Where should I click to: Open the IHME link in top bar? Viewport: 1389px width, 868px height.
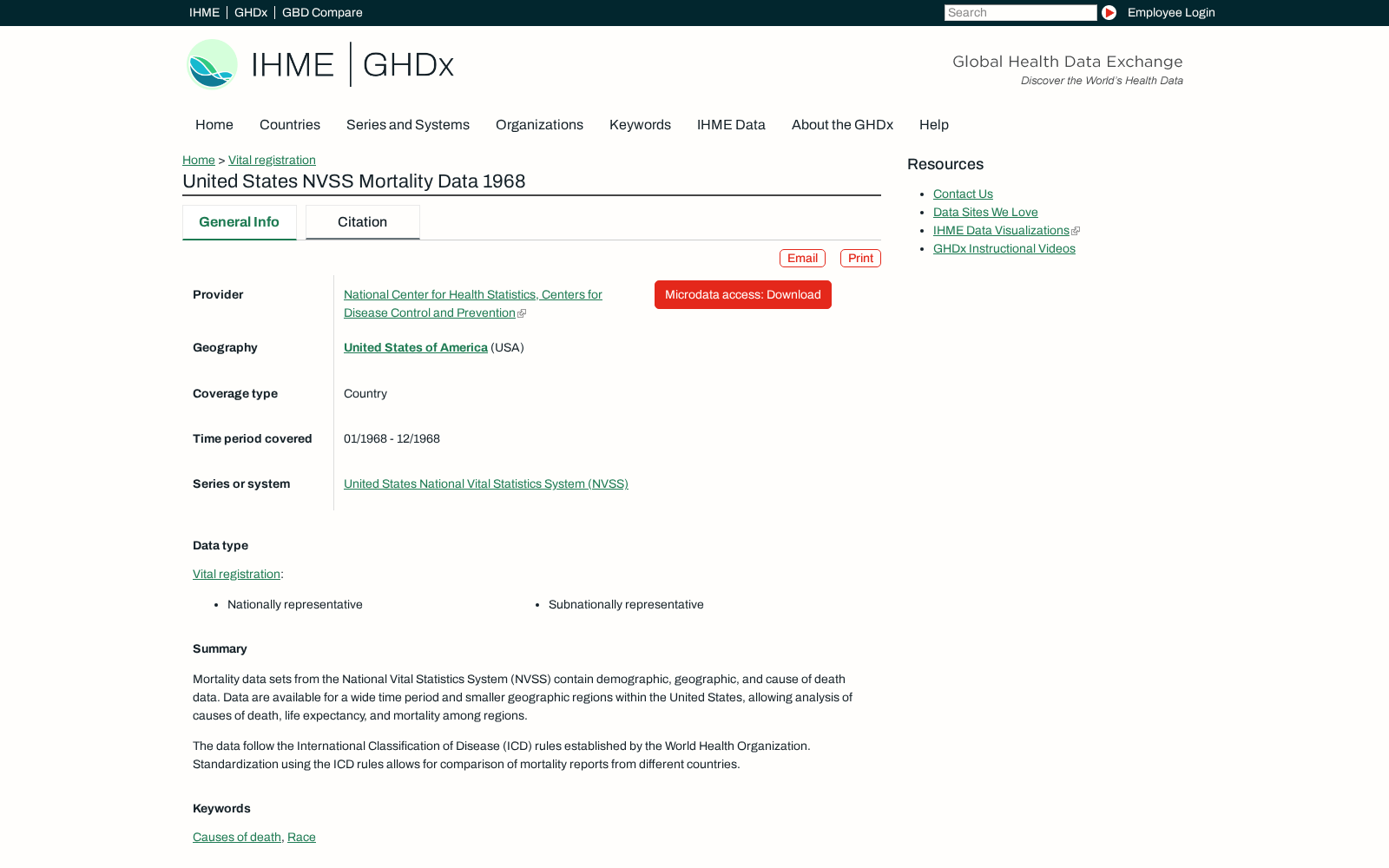tap(204, 12)
